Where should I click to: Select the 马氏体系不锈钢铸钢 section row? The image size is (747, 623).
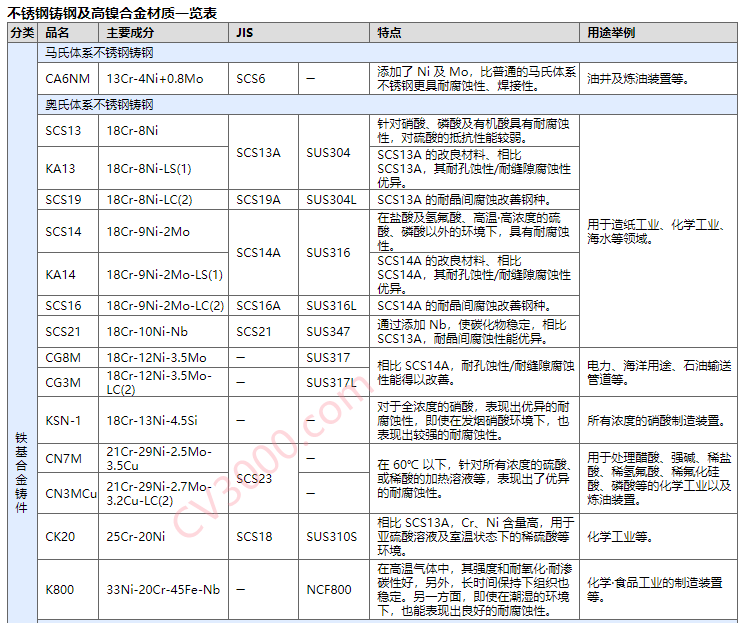pyautogui.click(x=99, y=51)
